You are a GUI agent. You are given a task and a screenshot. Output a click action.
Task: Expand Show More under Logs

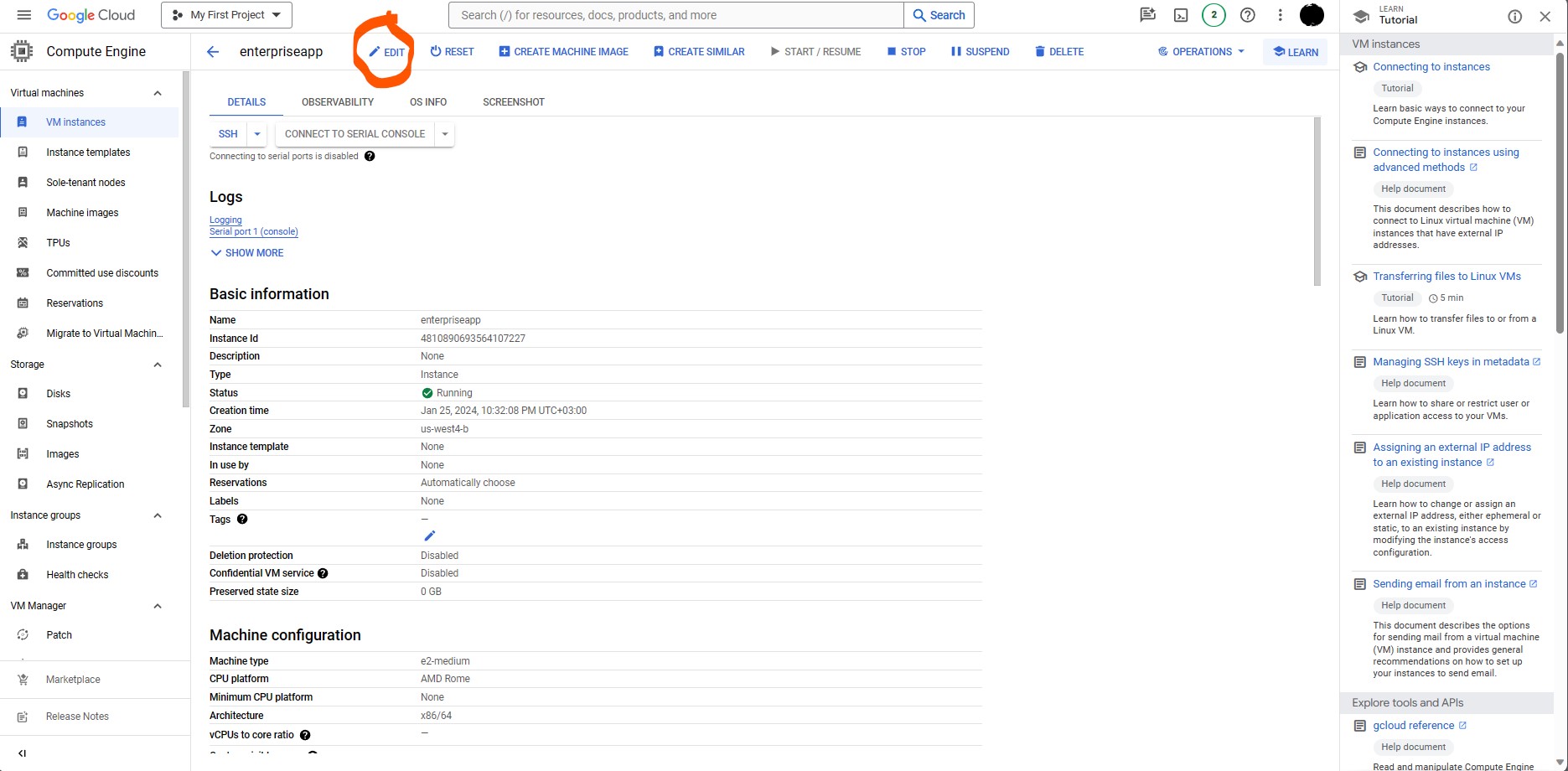(247, 253)
